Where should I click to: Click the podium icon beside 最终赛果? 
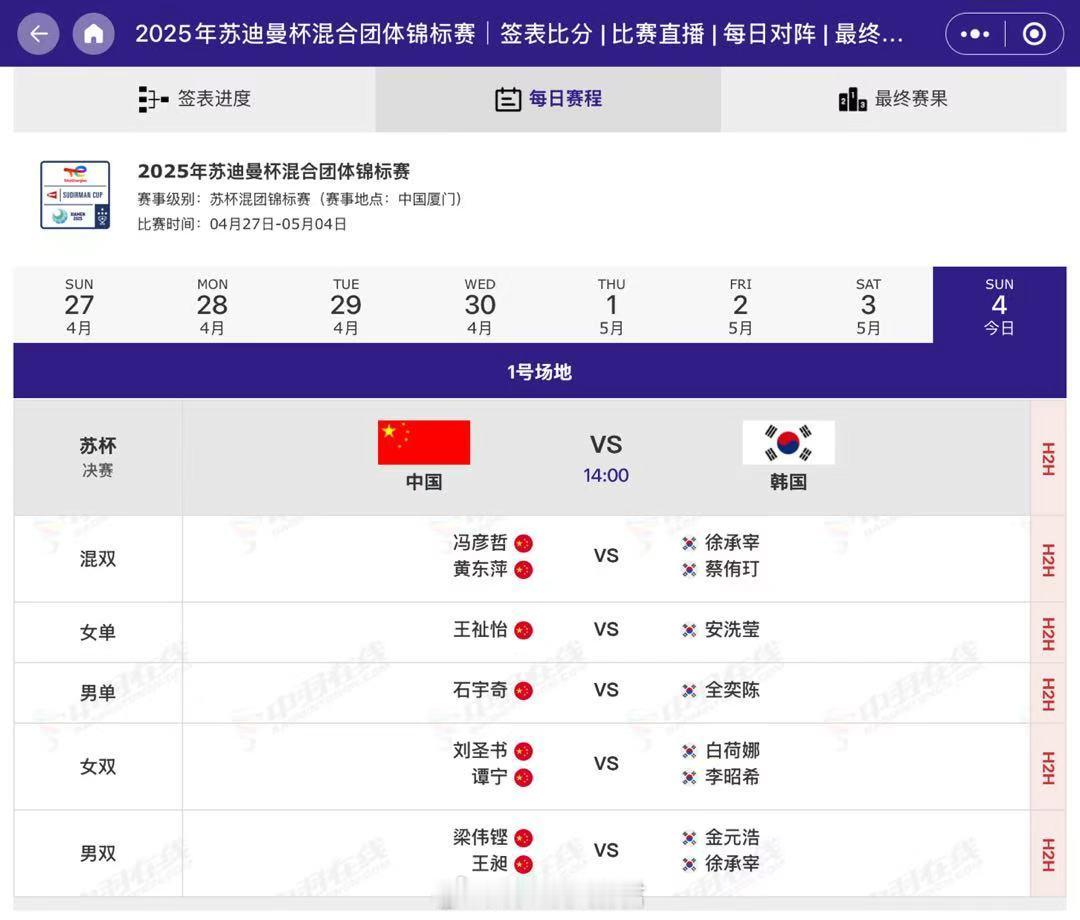click(x=853, y=99)
